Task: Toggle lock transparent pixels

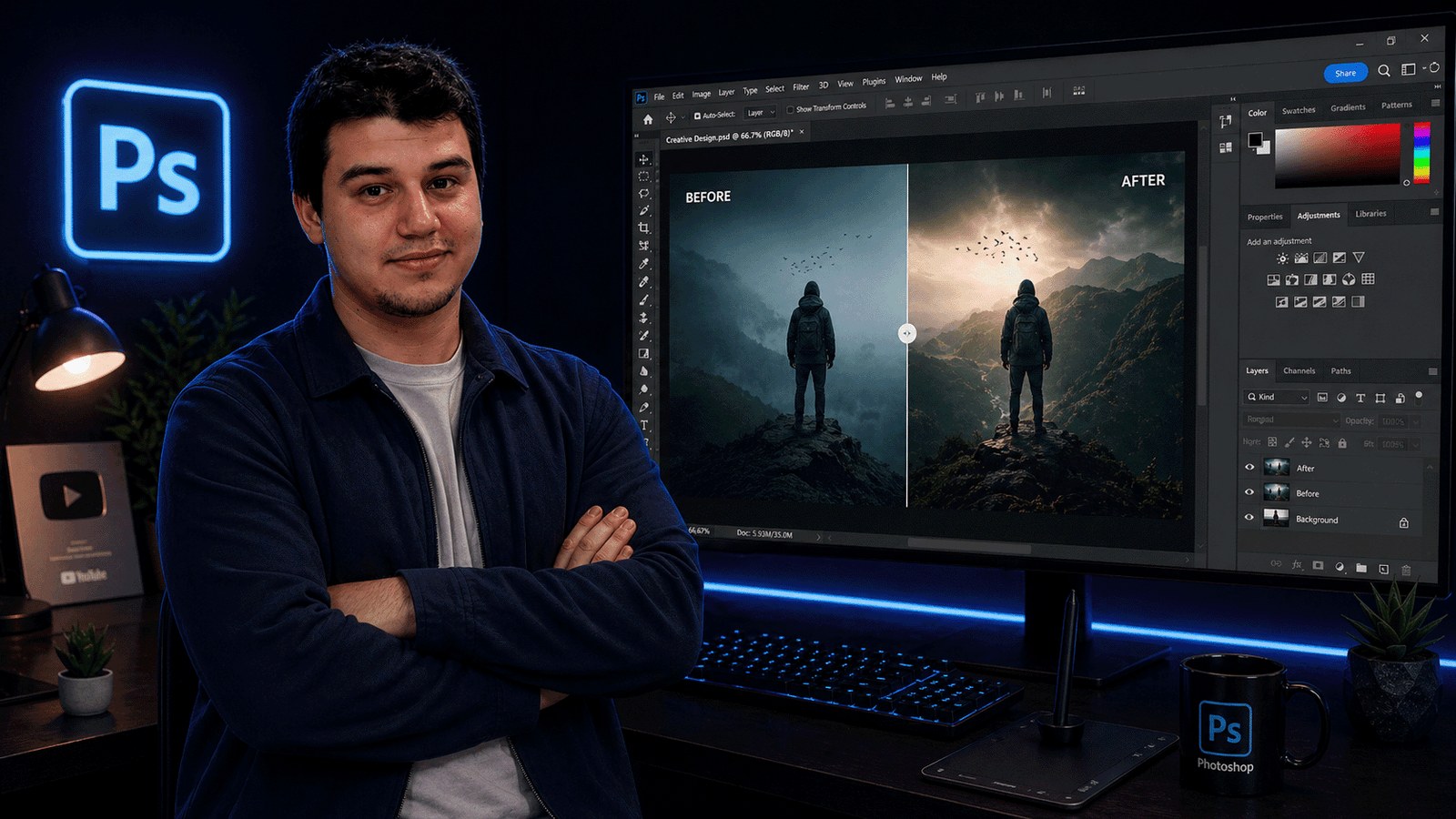Action: [x=1272, y=442]
